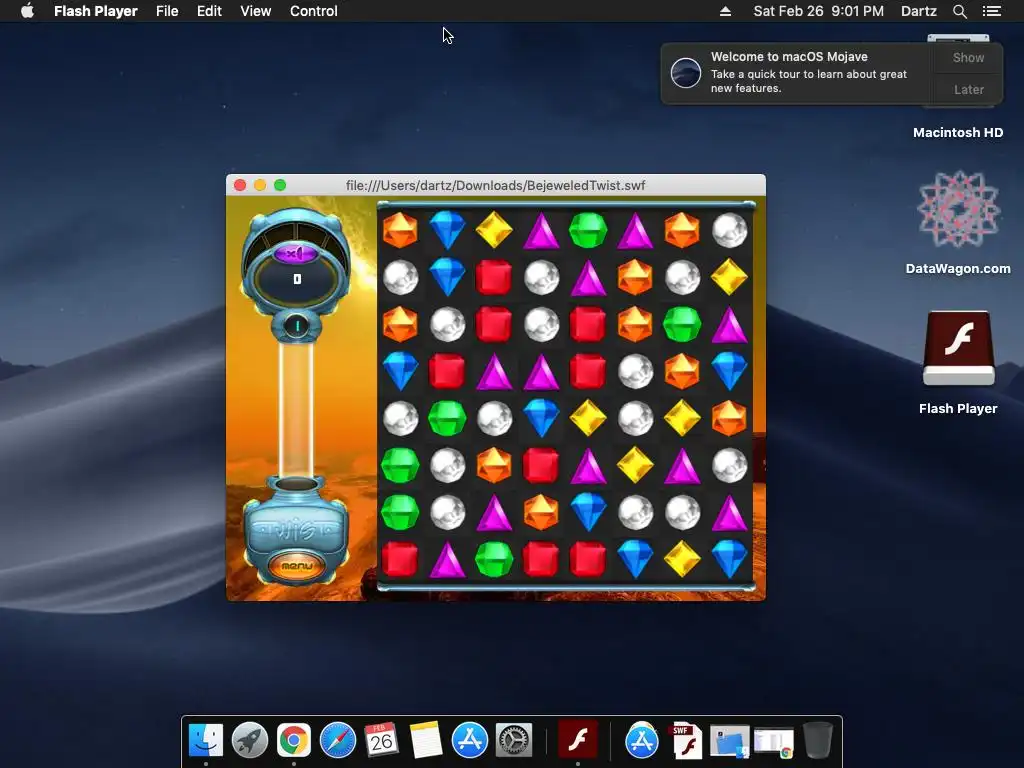Open the SWF file icon in the Dock
The image size is (1024, 768).
[685, 741]
